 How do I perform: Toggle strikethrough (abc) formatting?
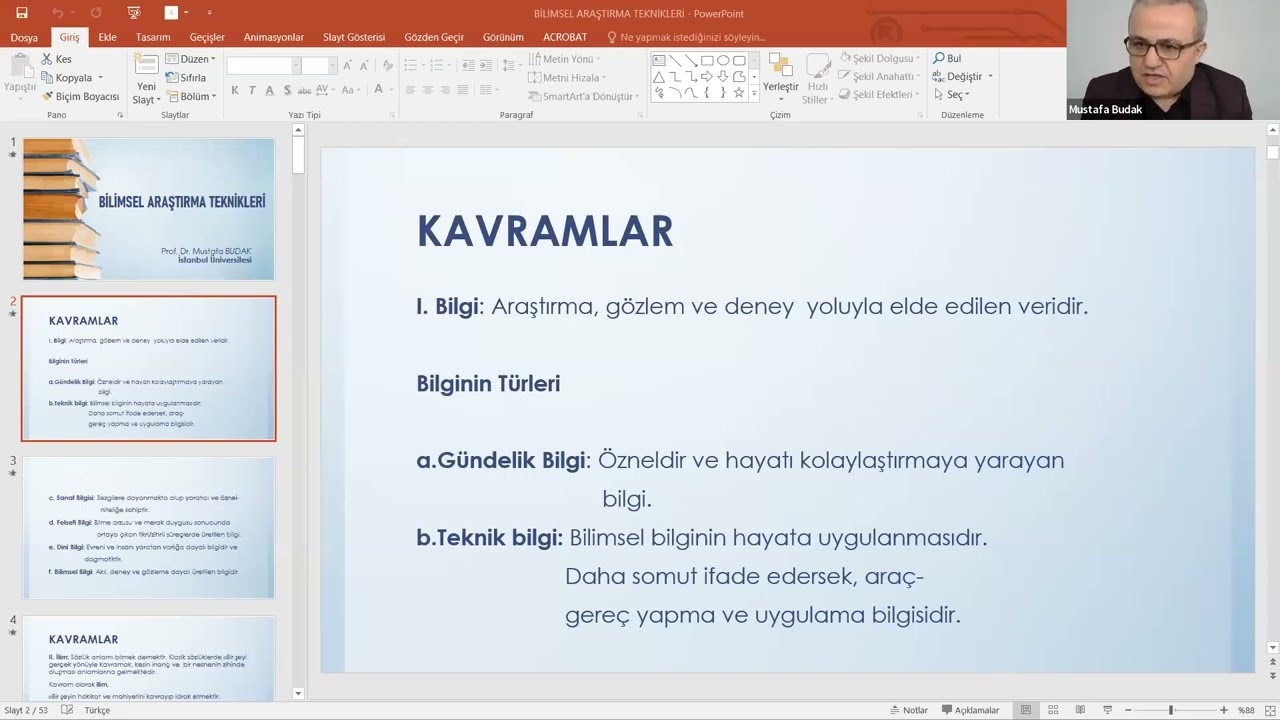304,90
